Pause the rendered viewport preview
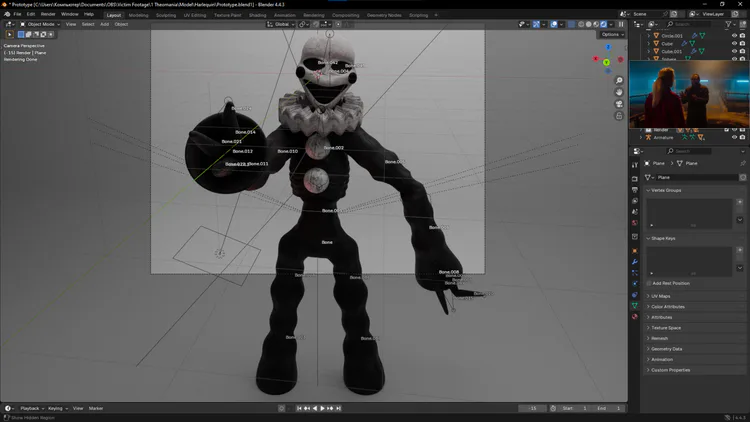The image size is (750, 422). 621,24
